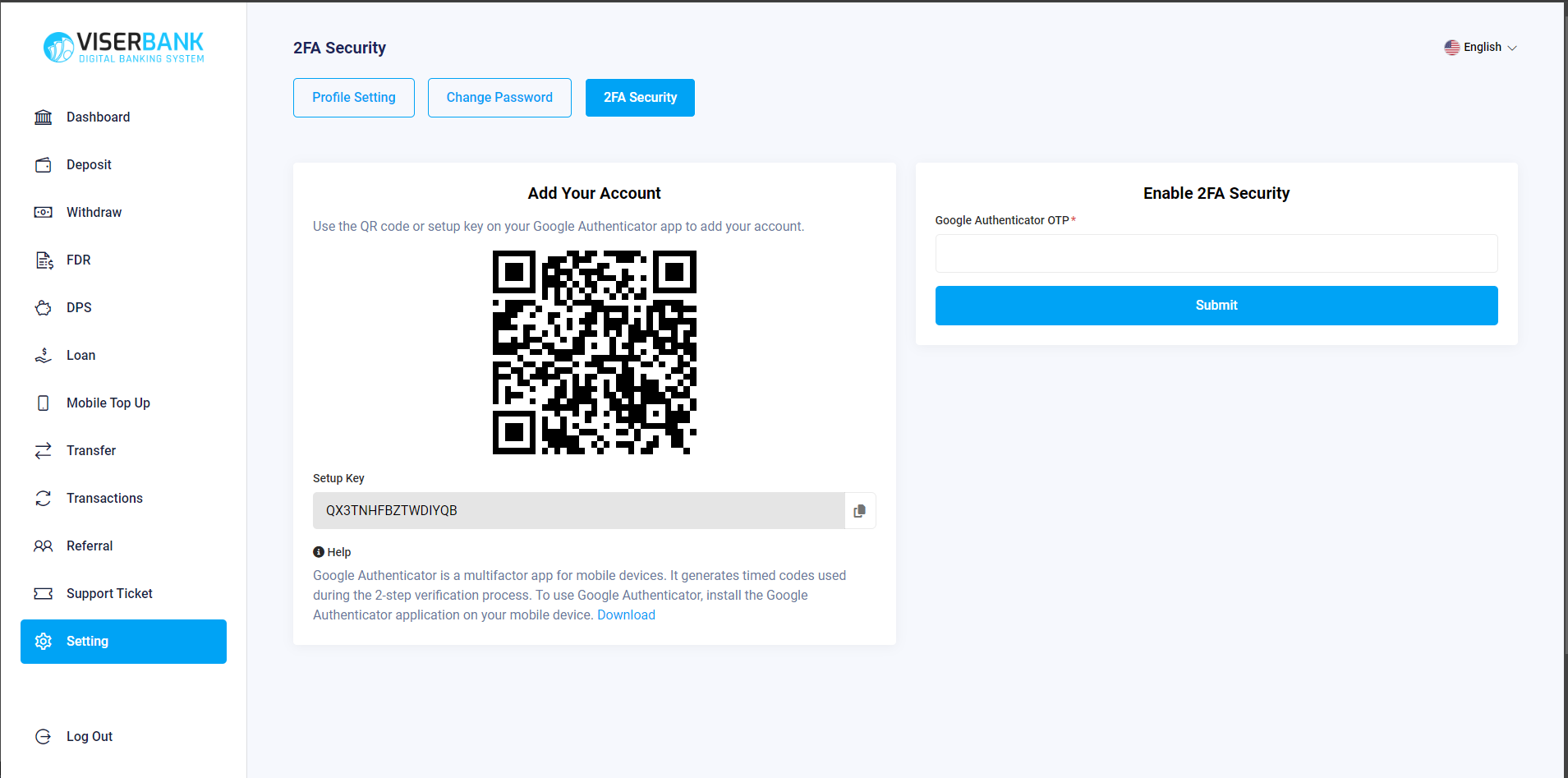The image size is (1568, 778).
Task: Open the English language dropdown
Action: [1480, 47]
